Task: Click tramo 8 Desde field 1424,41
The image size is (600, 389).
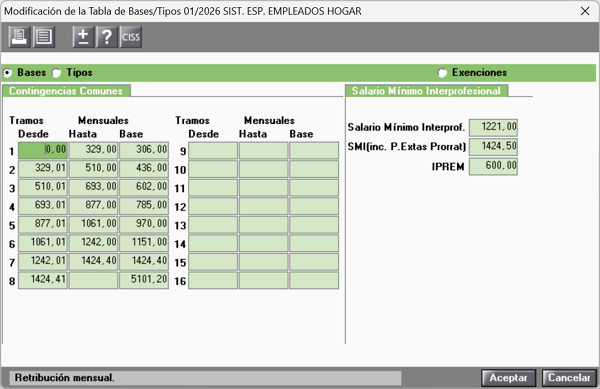Action: pyautogui.click(x=43, y=280)
